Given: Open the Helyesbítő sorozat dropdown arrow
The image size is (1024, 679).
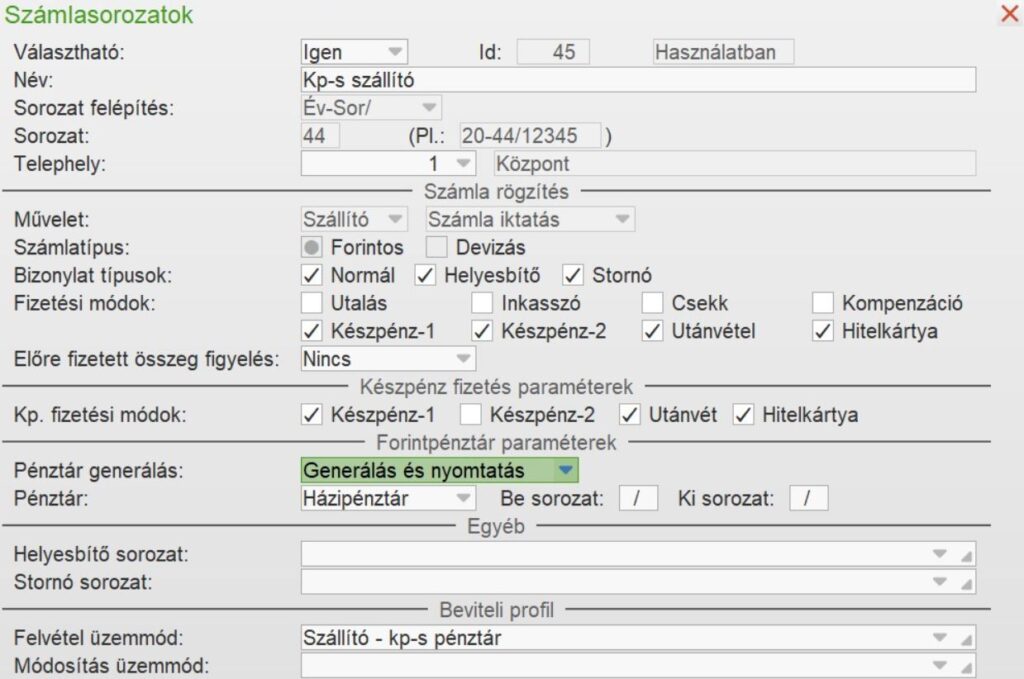Looking at the screenshot, I should [x=938, y=551].
